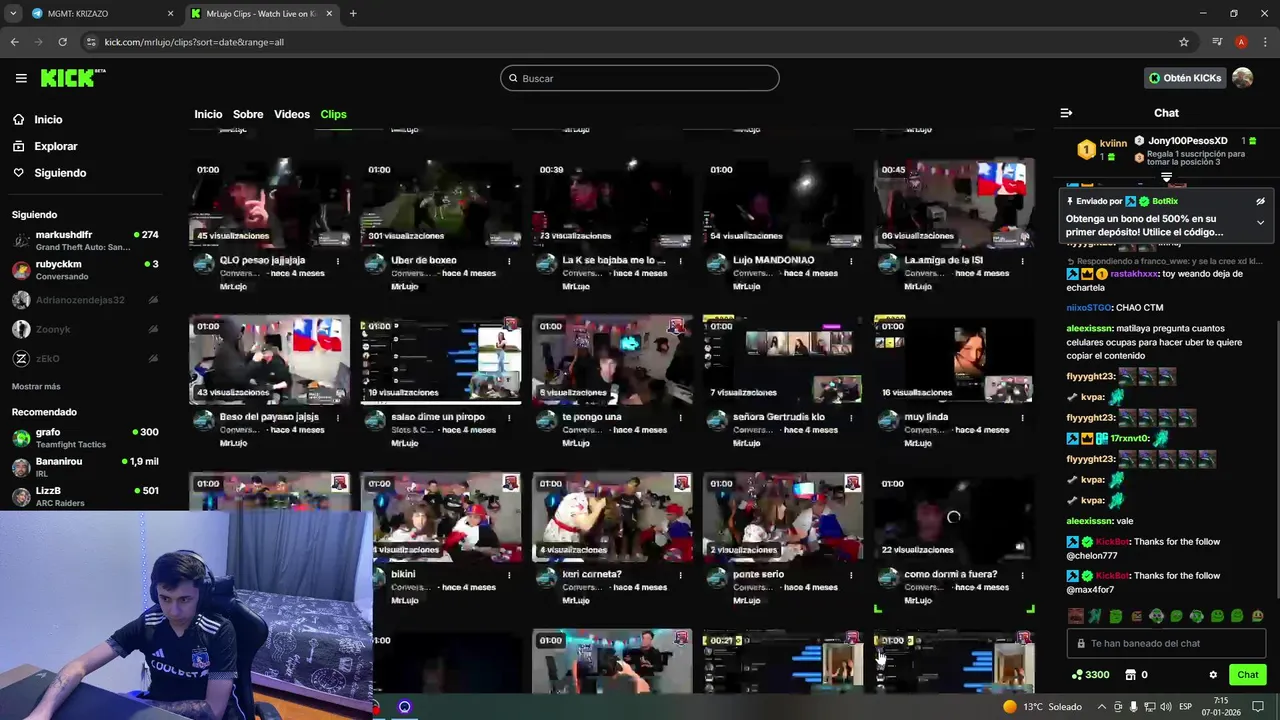Open chat settings gear icon
The image size is (1280, 720).
[x=1213, y=675]
